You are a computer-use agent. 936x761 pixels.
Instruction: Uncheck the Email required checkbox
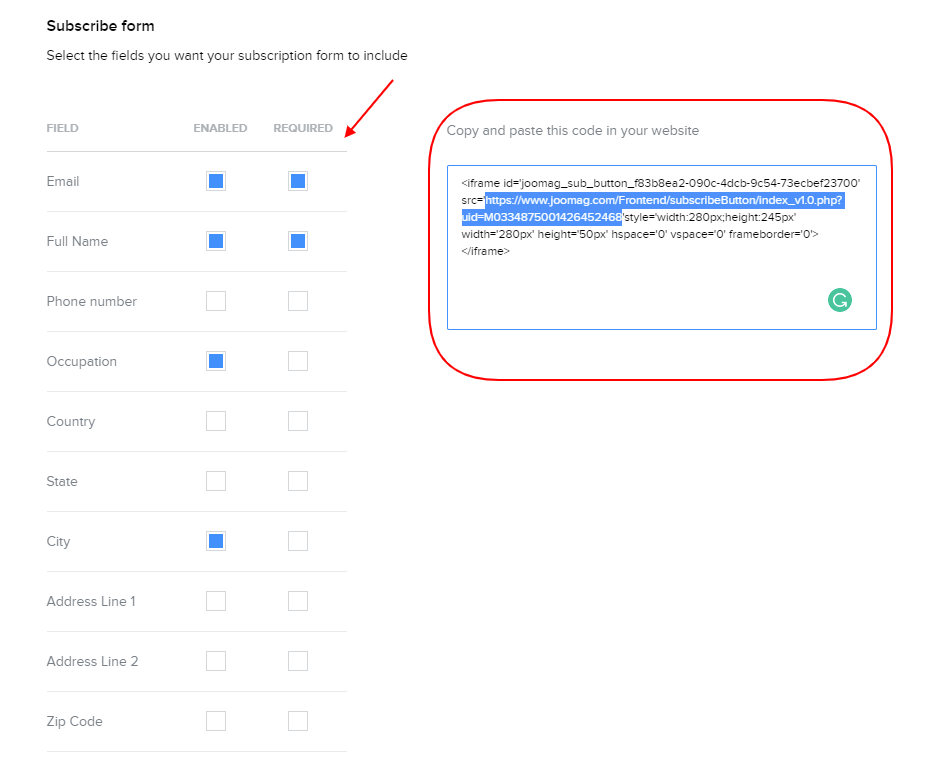tap(298, 181)
